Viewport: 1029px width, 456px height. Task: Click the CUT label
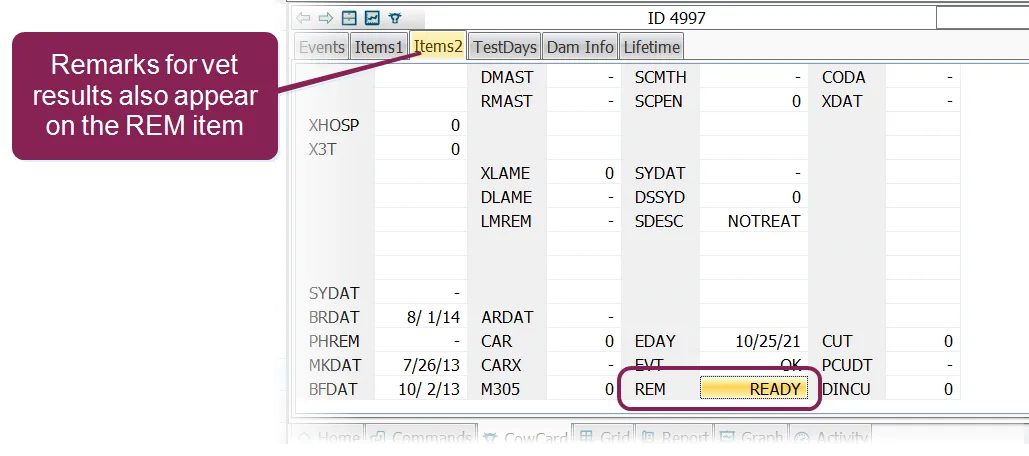837,342
